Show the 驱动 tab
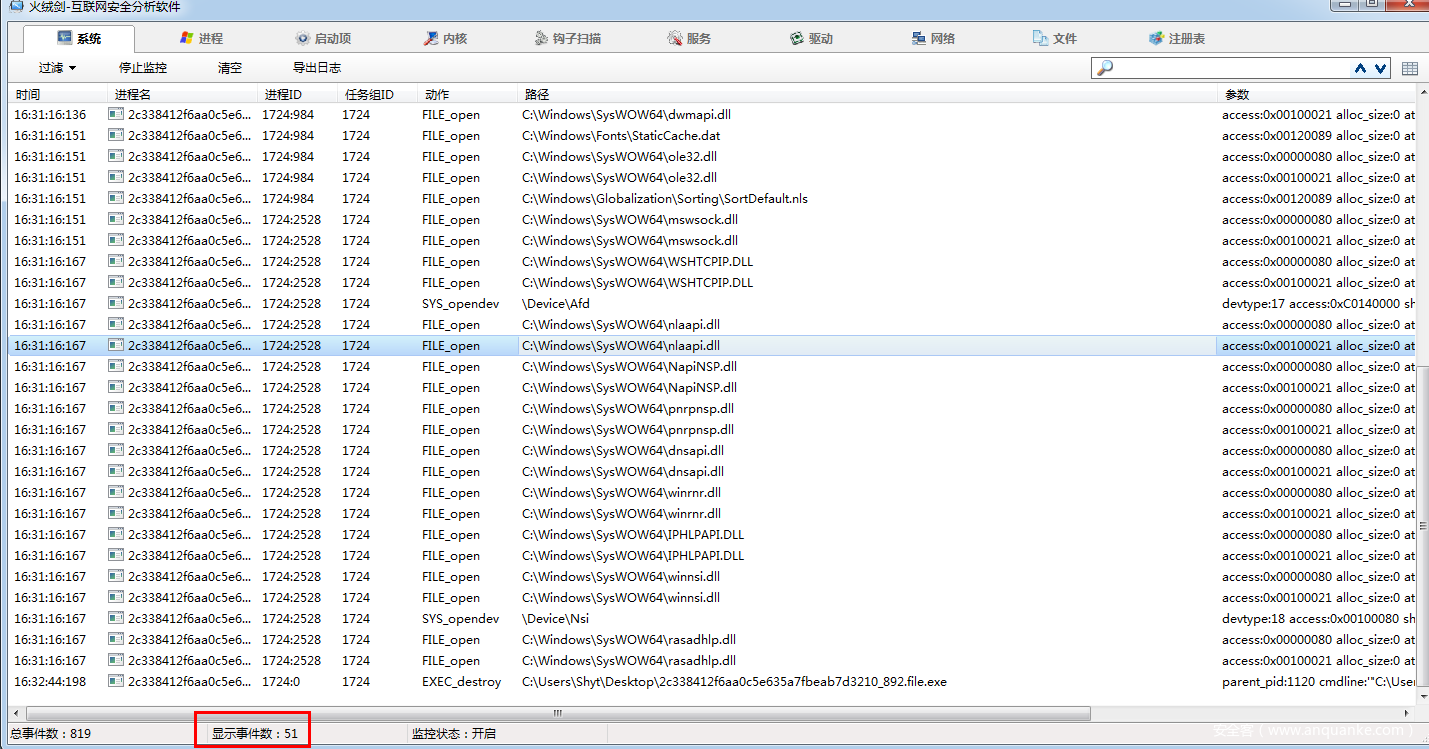The image size is (1429, 749). click(810, 39)
